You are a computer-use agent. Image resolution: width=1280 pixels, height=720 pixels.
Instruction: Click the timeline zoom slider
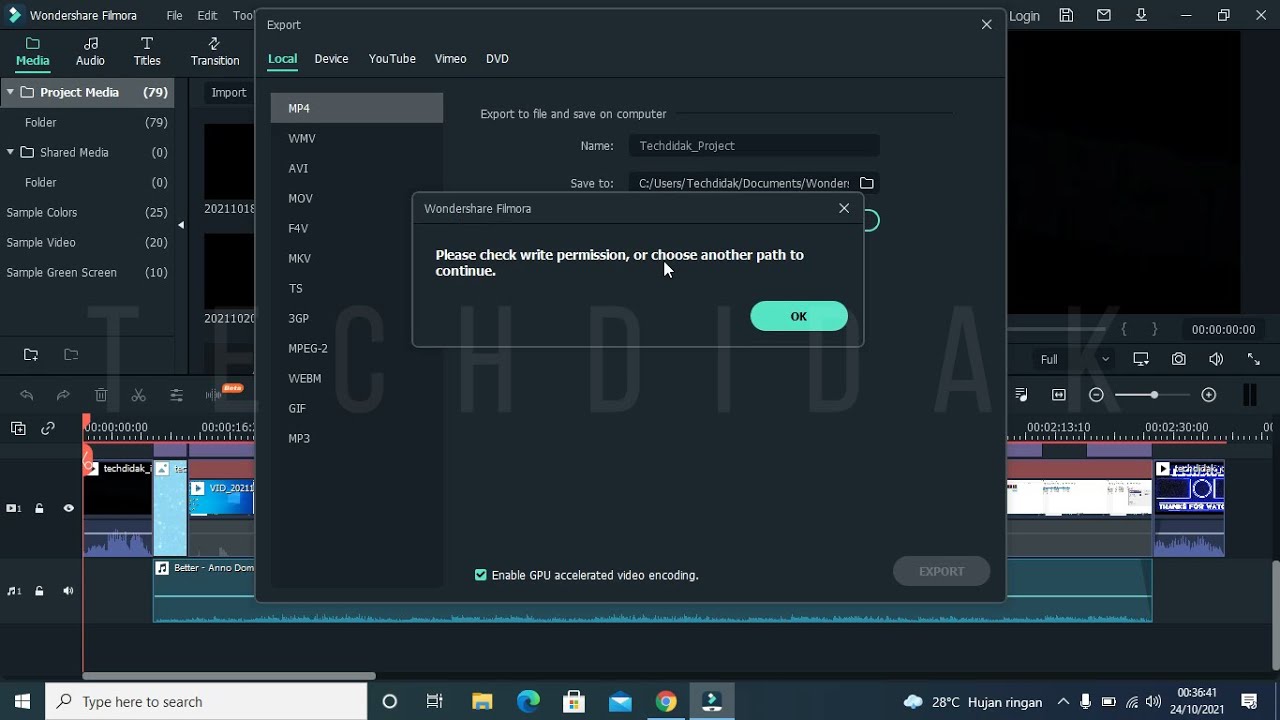[1153, 395]
